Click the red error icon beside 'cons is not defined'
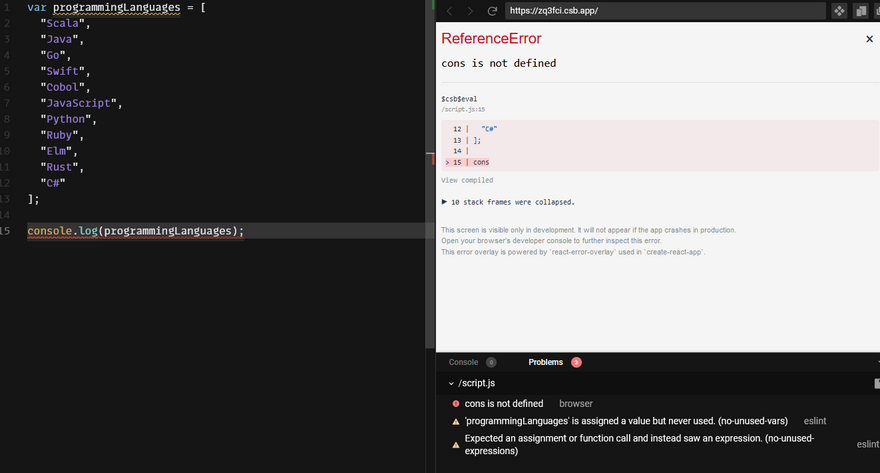This screenshot has height=473, width=880. [x=456, y=404]
